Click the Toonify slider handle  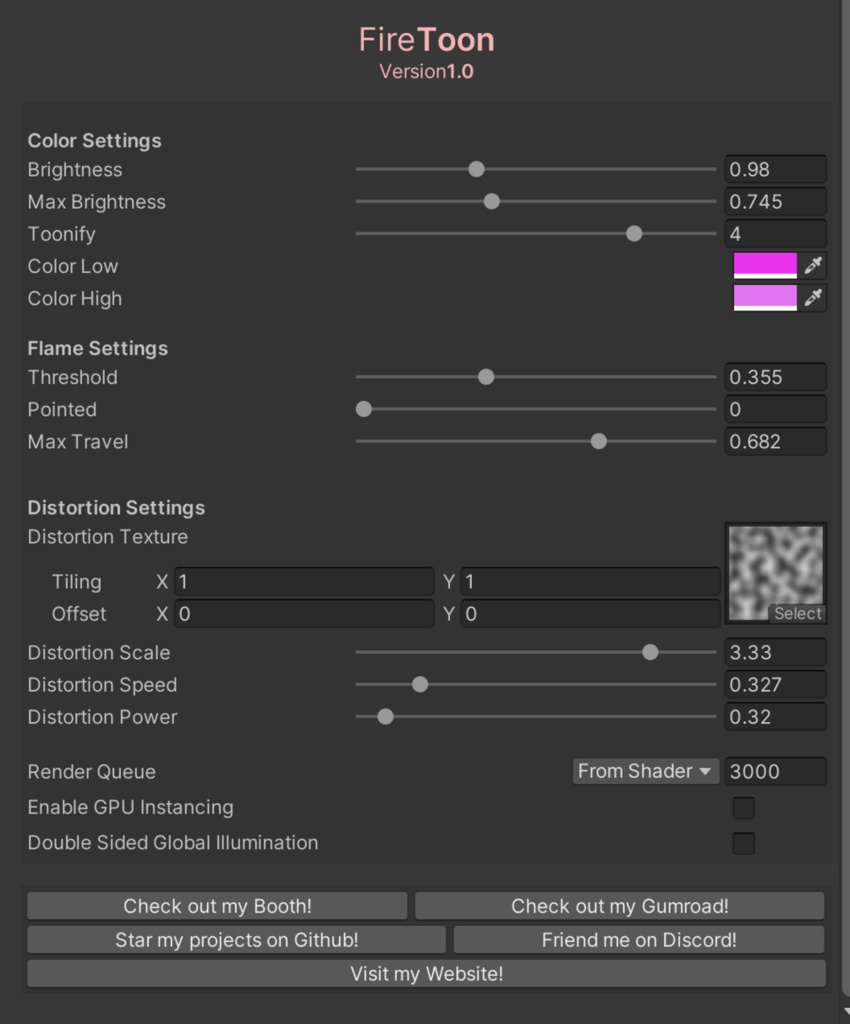tap(633, 233)
